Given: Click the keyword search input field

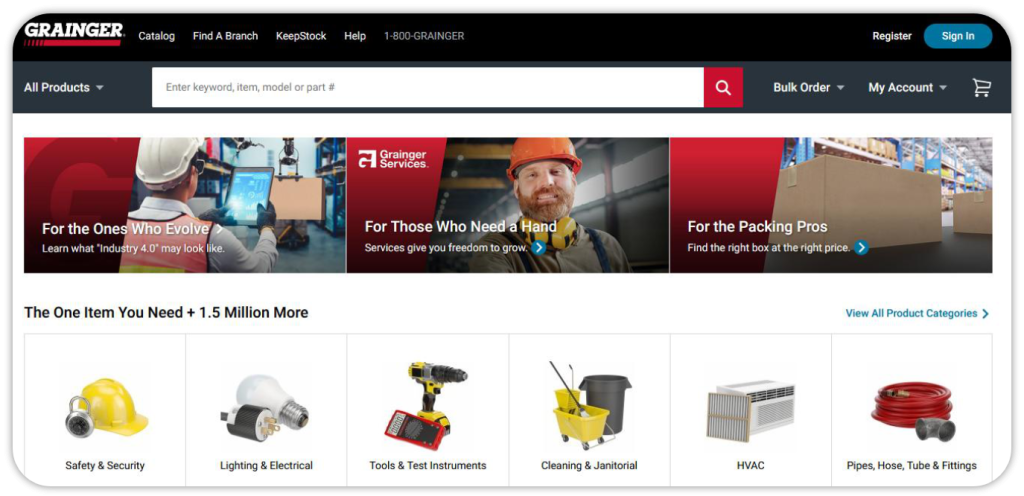Looking at the screenshot, I should [x=428, y=87].
